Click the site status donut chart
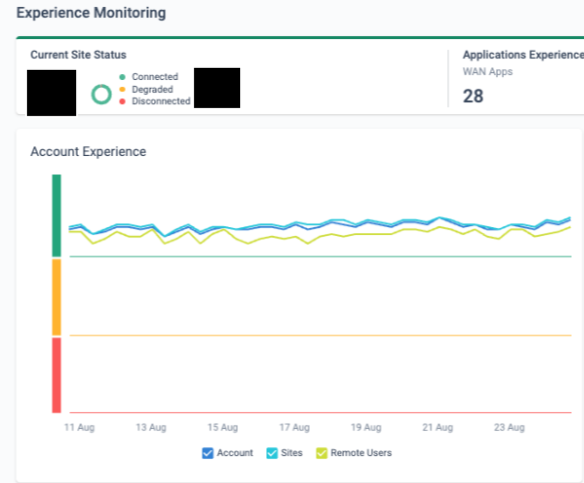 pyautogui.click(x=101, y=94)
